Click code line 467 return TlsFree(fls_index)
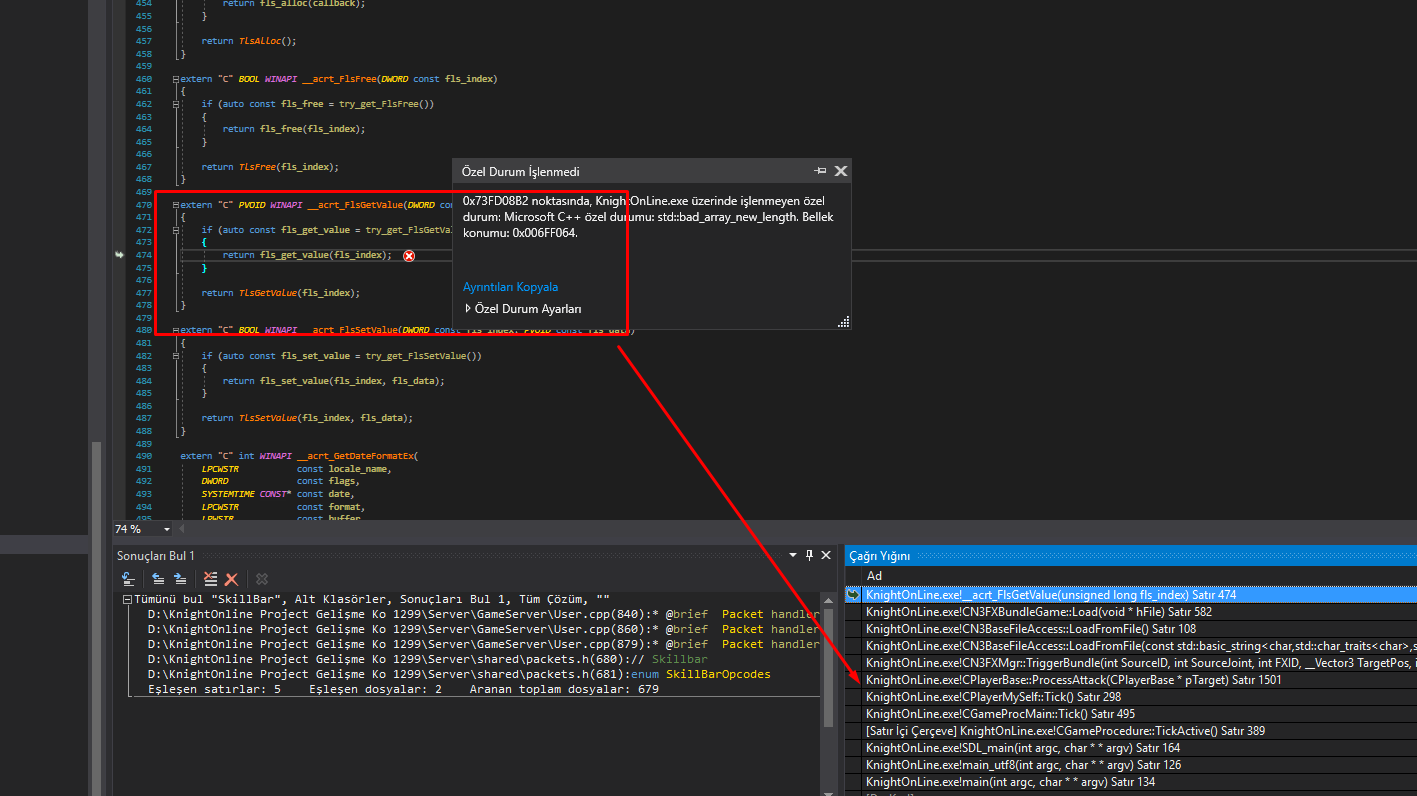1417x796 pixels. tap(270, 167)
